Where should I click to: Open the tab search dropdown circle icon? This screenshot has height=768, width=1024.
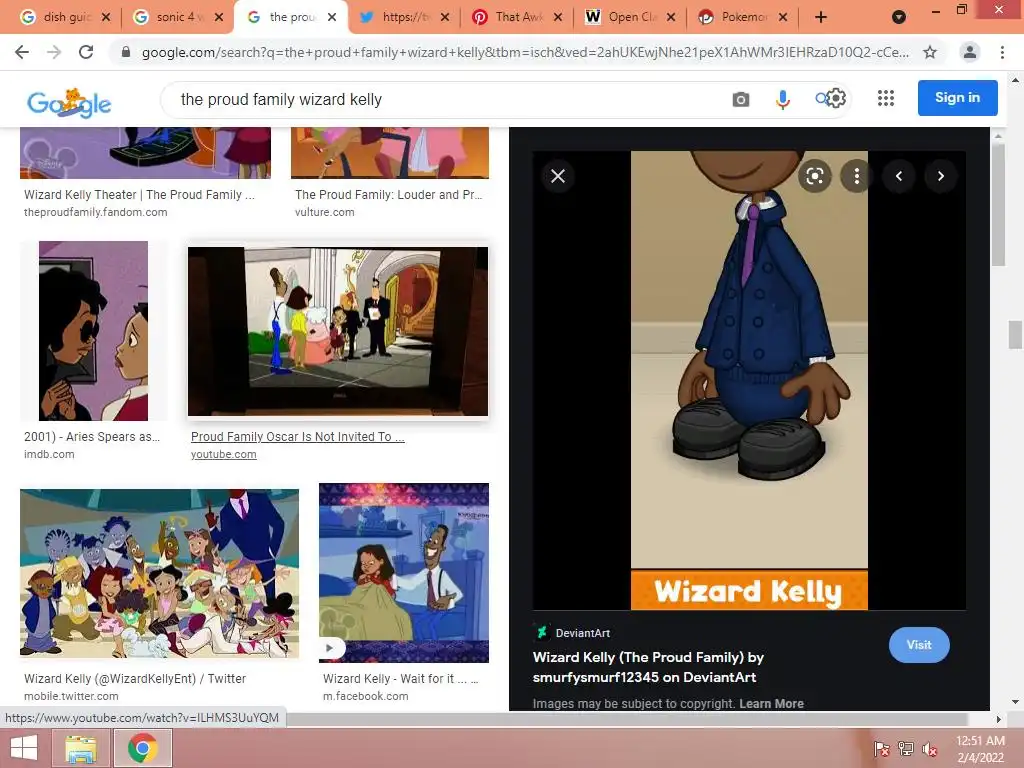coord(899,17)
